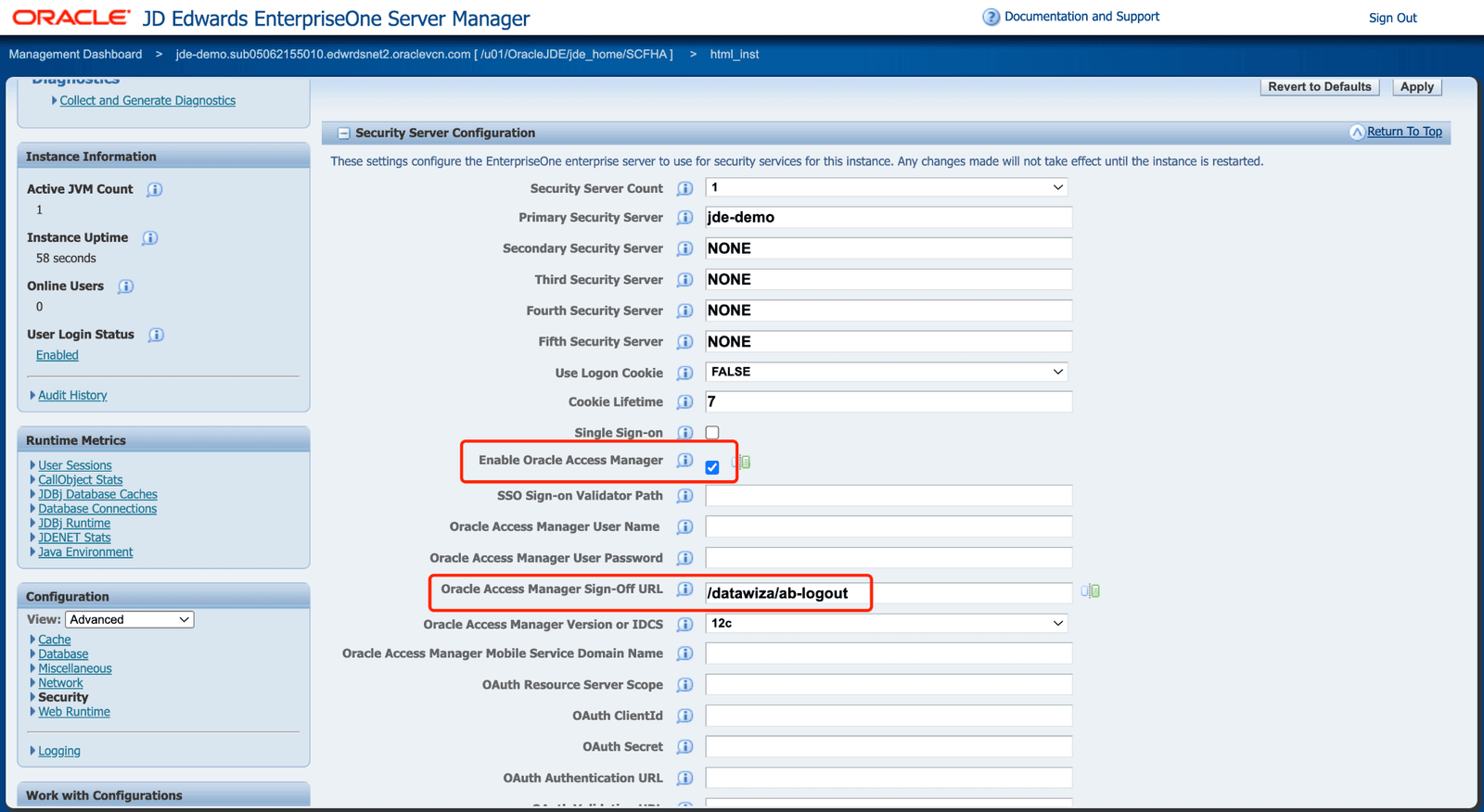Show info for Fourth Security Server
This screenshot has height=812, width=1484.
pyautogui.click(x=684, y=311)
